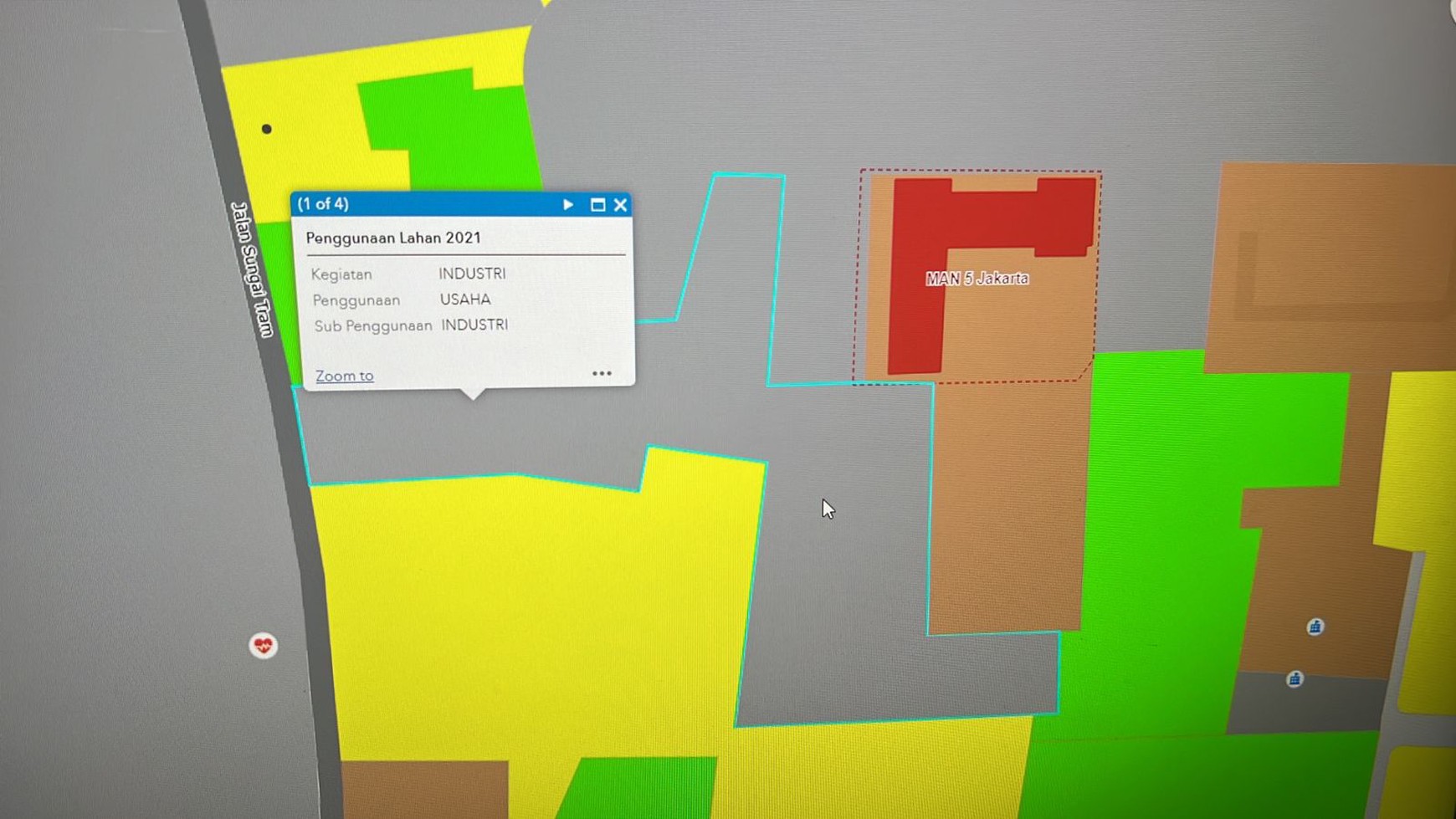Click the MAN 5 Jakarta label

click(x=977, y=279)
